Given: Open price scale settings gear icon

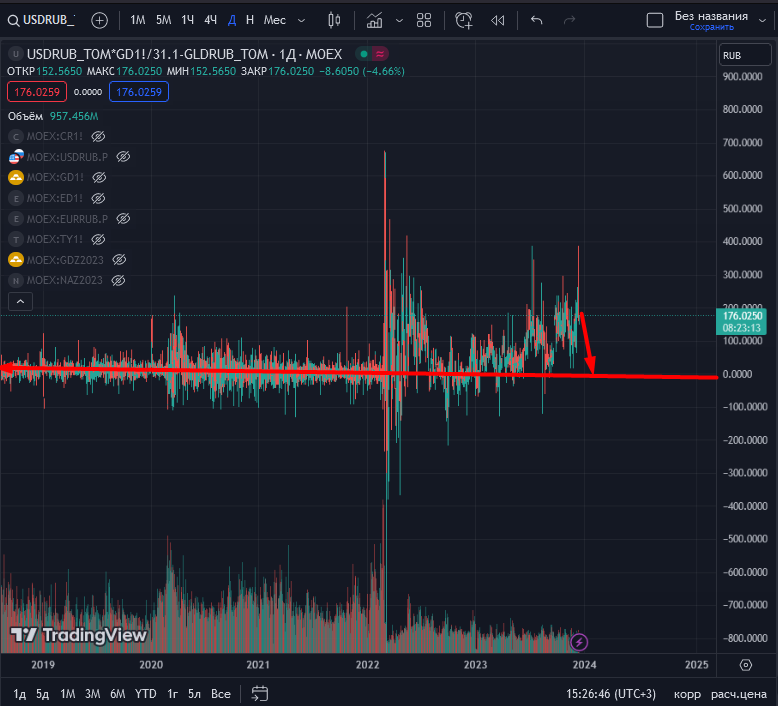Looking at the screenshot, I should click(x=746, y=664).
